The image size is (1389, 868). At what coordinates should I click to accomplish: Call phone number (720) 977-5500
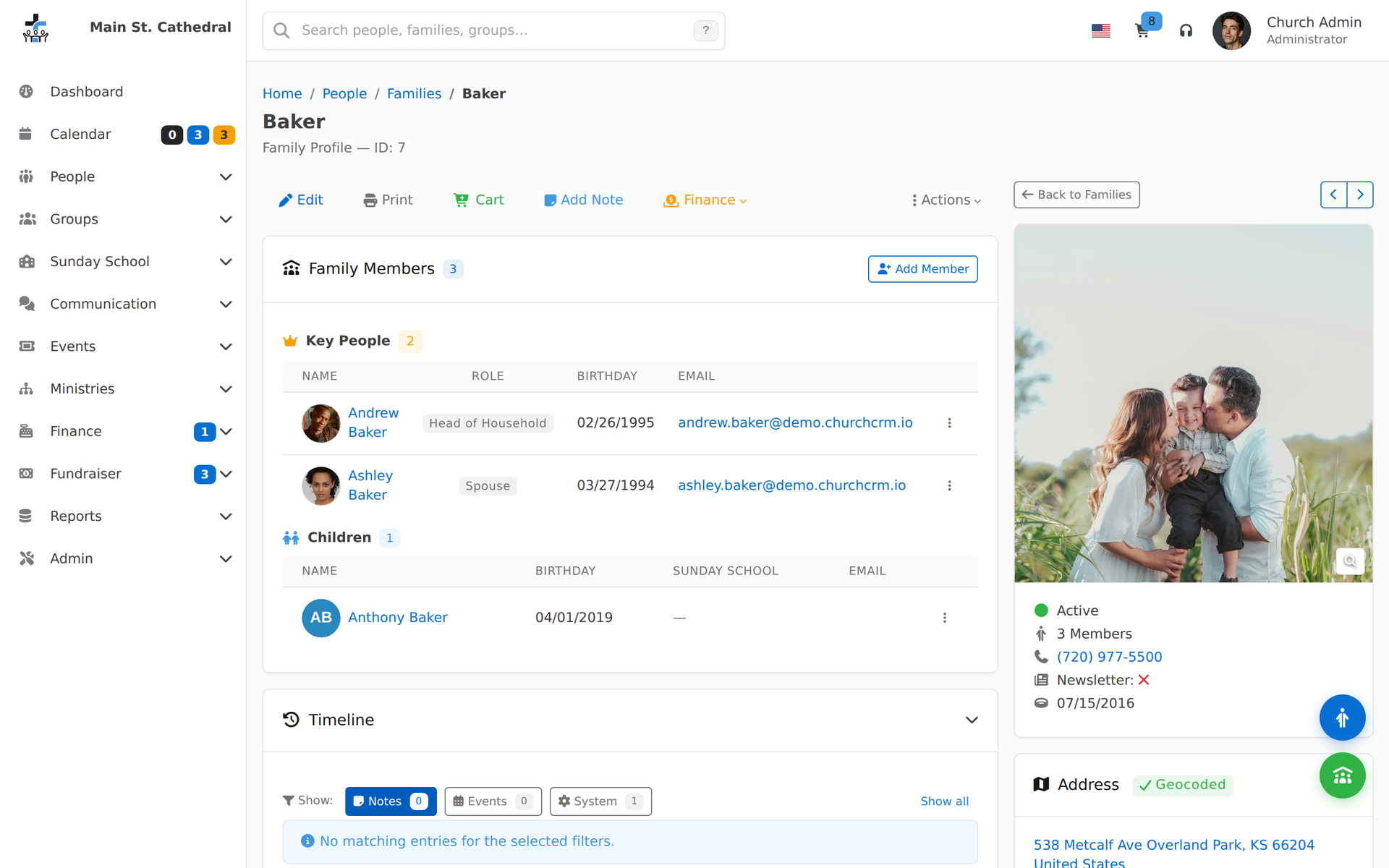pos(1109,657)
